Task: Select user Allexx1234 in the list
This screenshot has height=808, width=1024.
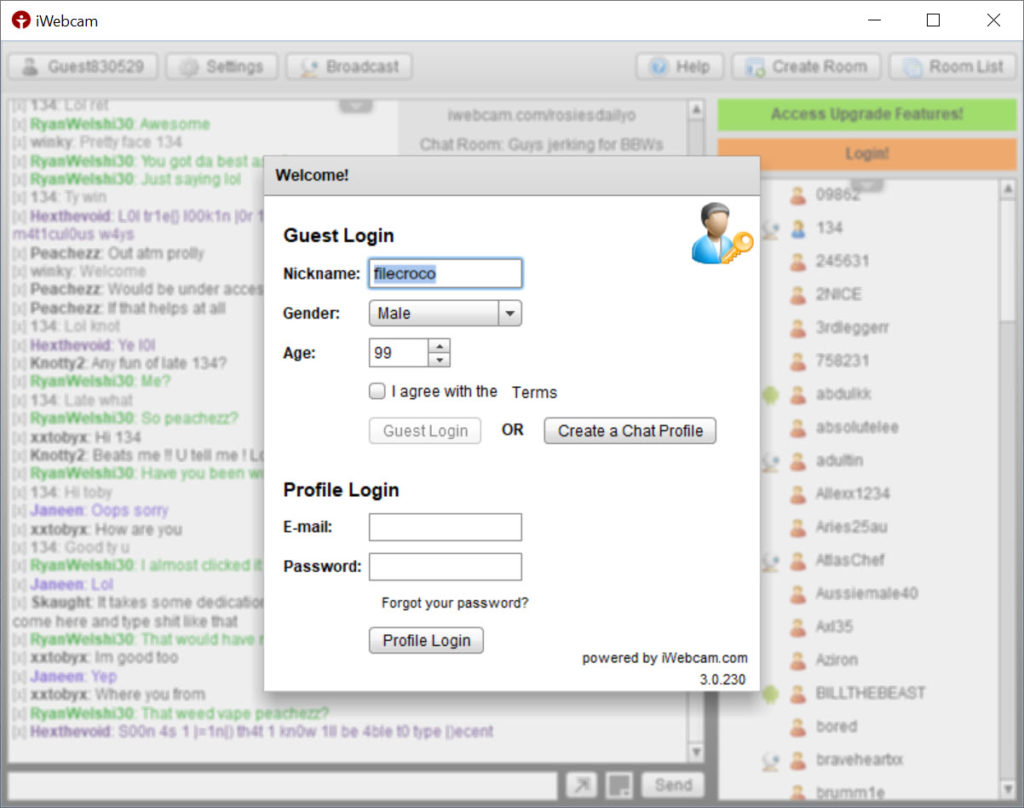Action: (852, 493)
